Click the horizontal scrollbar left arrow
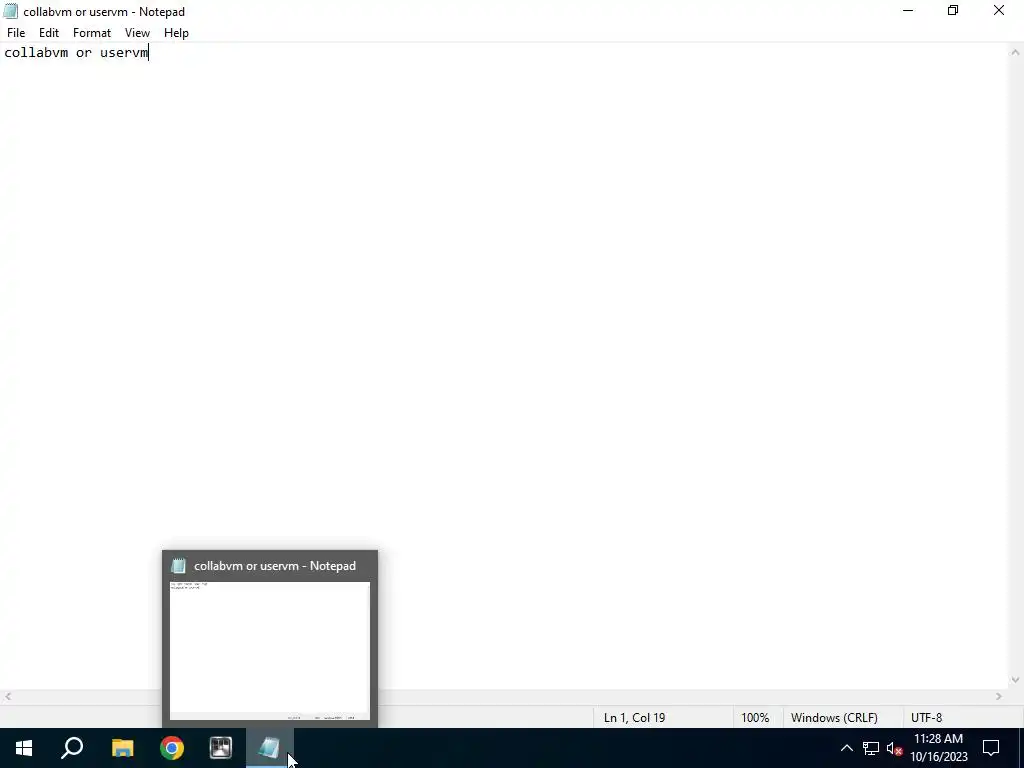Viewport: 1024px width, 768px height. (8, 697)
